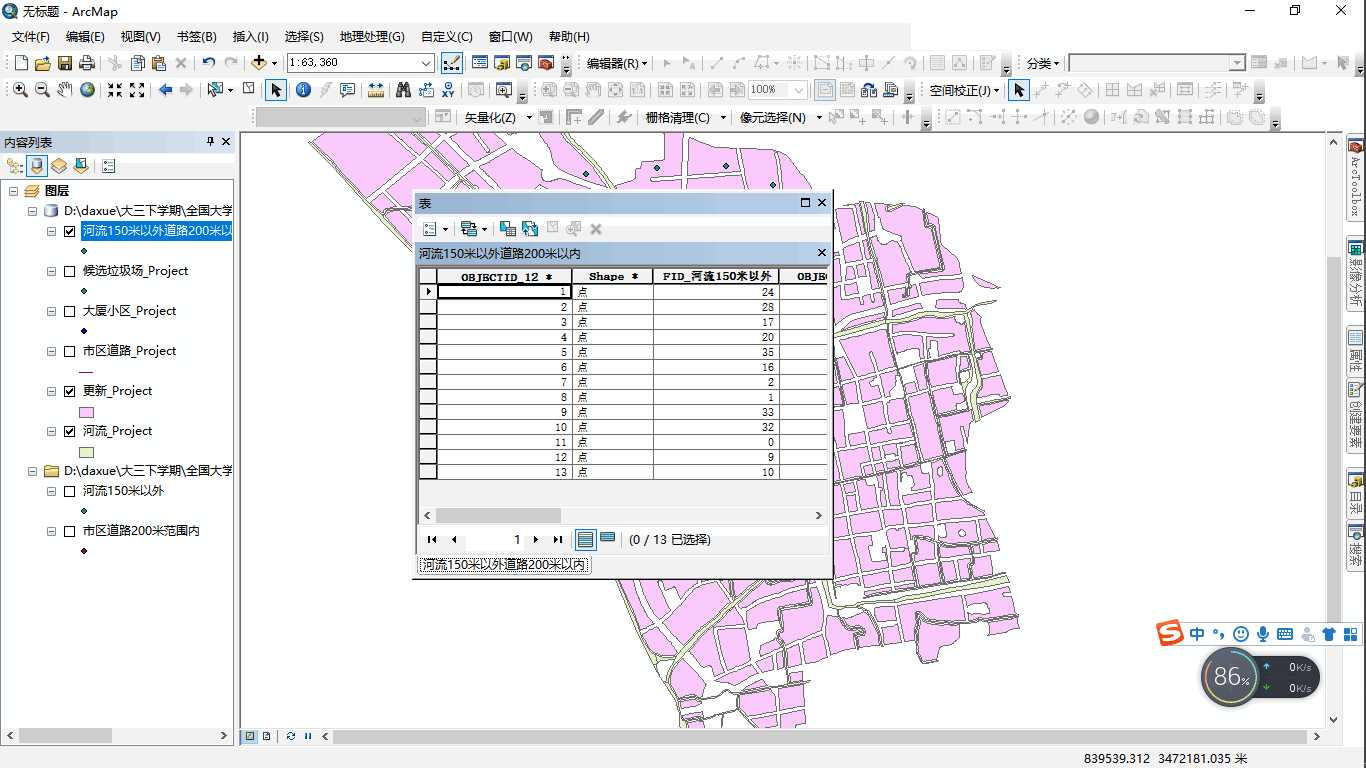Click the OBJECTCTID_12 column header
This screenshot has height=768, width=1366.
504,276
